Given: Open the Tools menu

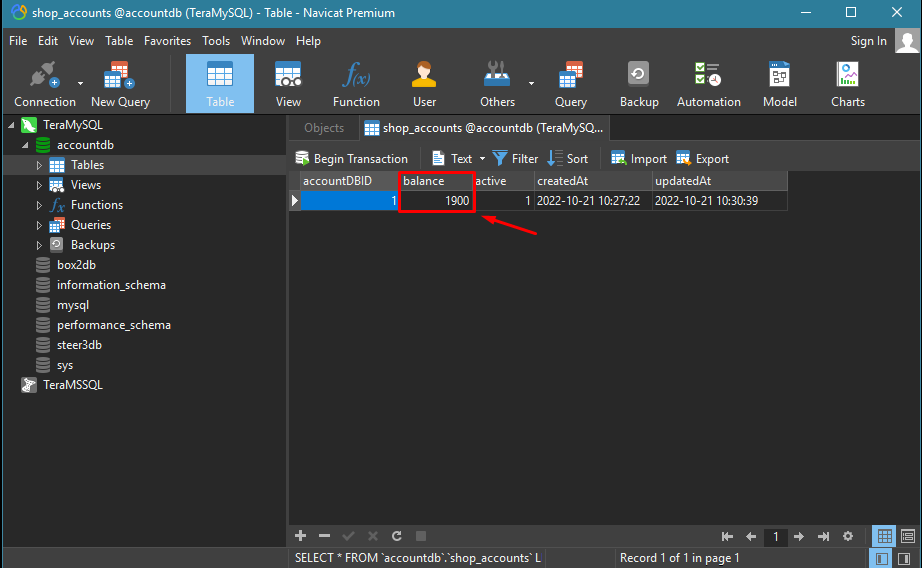Looking at the screenshot, I should coord(216,41).
